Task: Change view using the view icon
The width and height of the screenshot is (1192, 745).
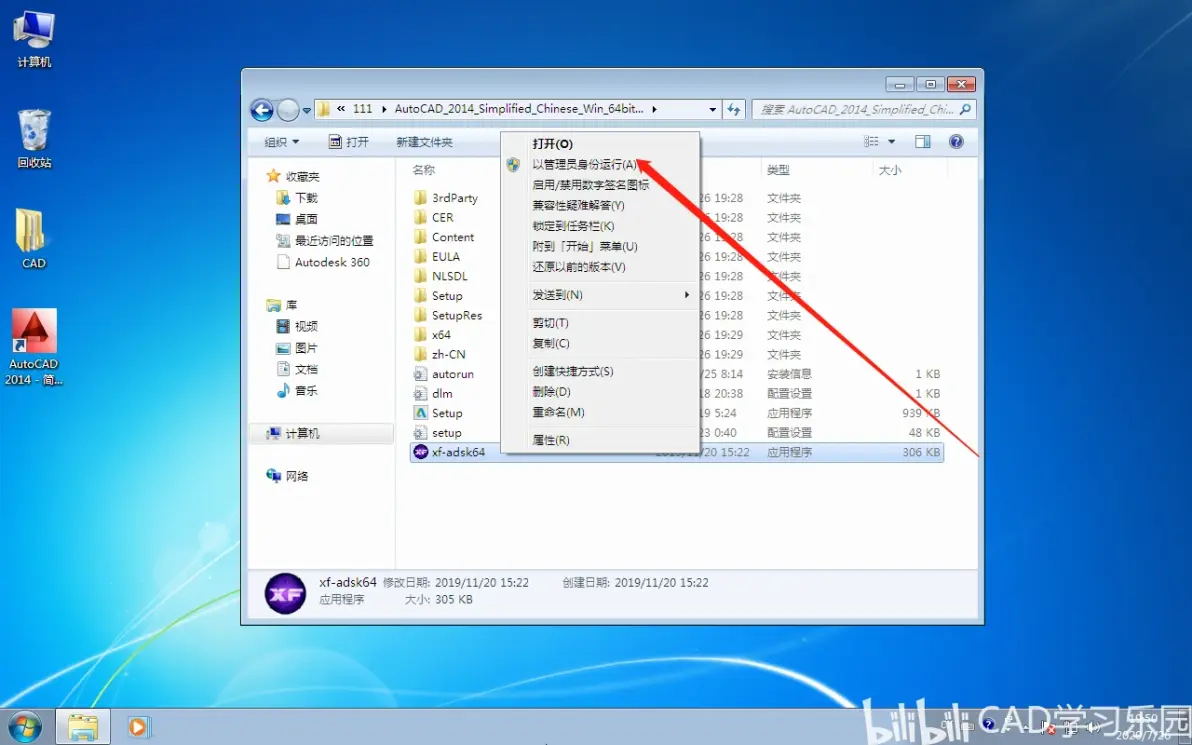Action: click(871, 142)
